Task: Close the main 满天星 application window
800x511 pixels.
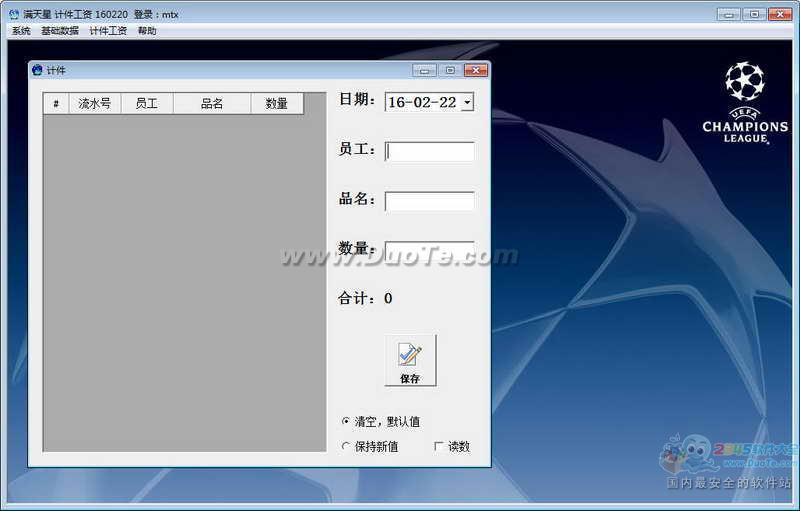Action: [x=780, y=14]
